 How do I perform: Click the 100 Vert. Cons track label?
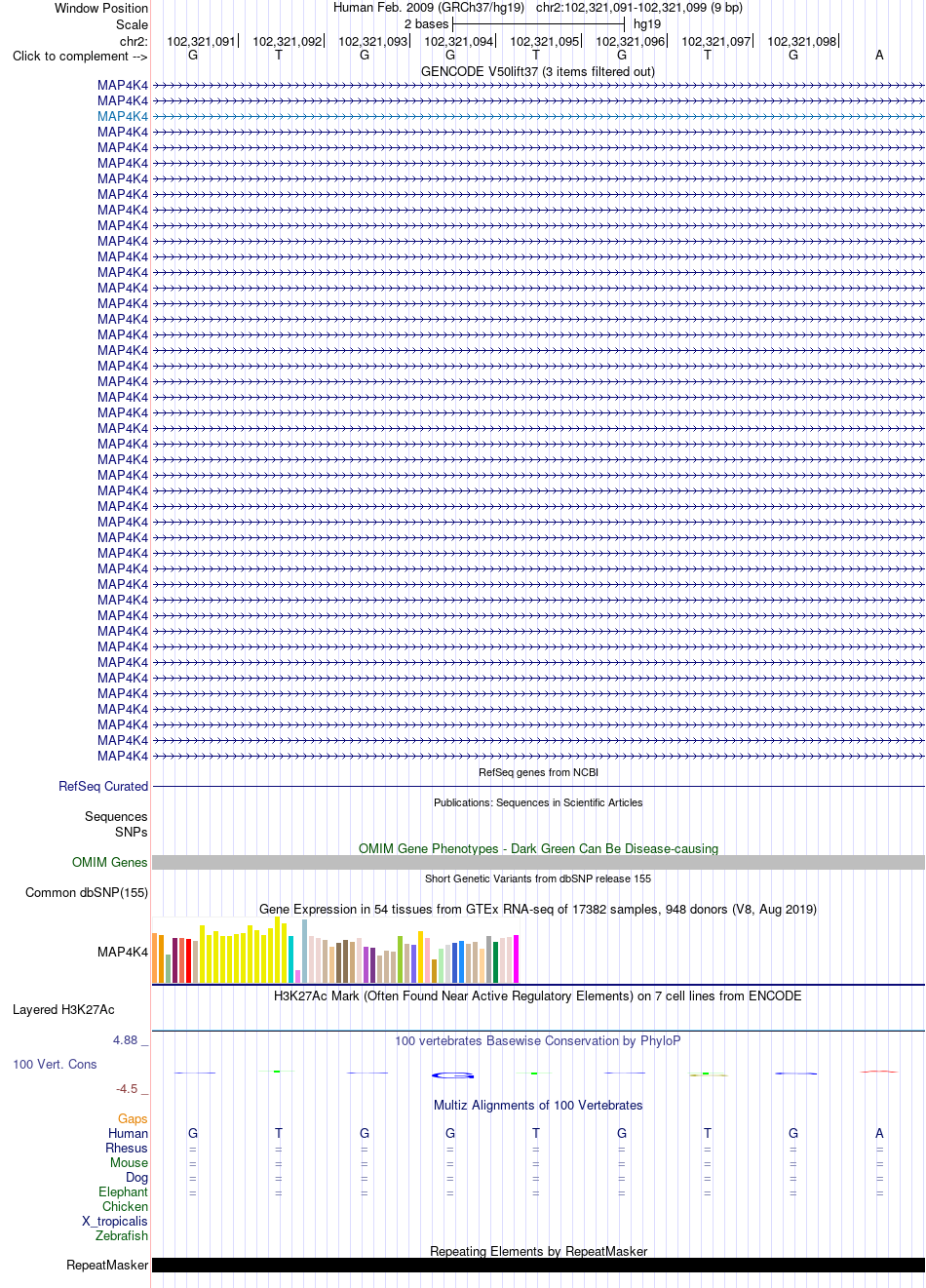pos(55,1064)
